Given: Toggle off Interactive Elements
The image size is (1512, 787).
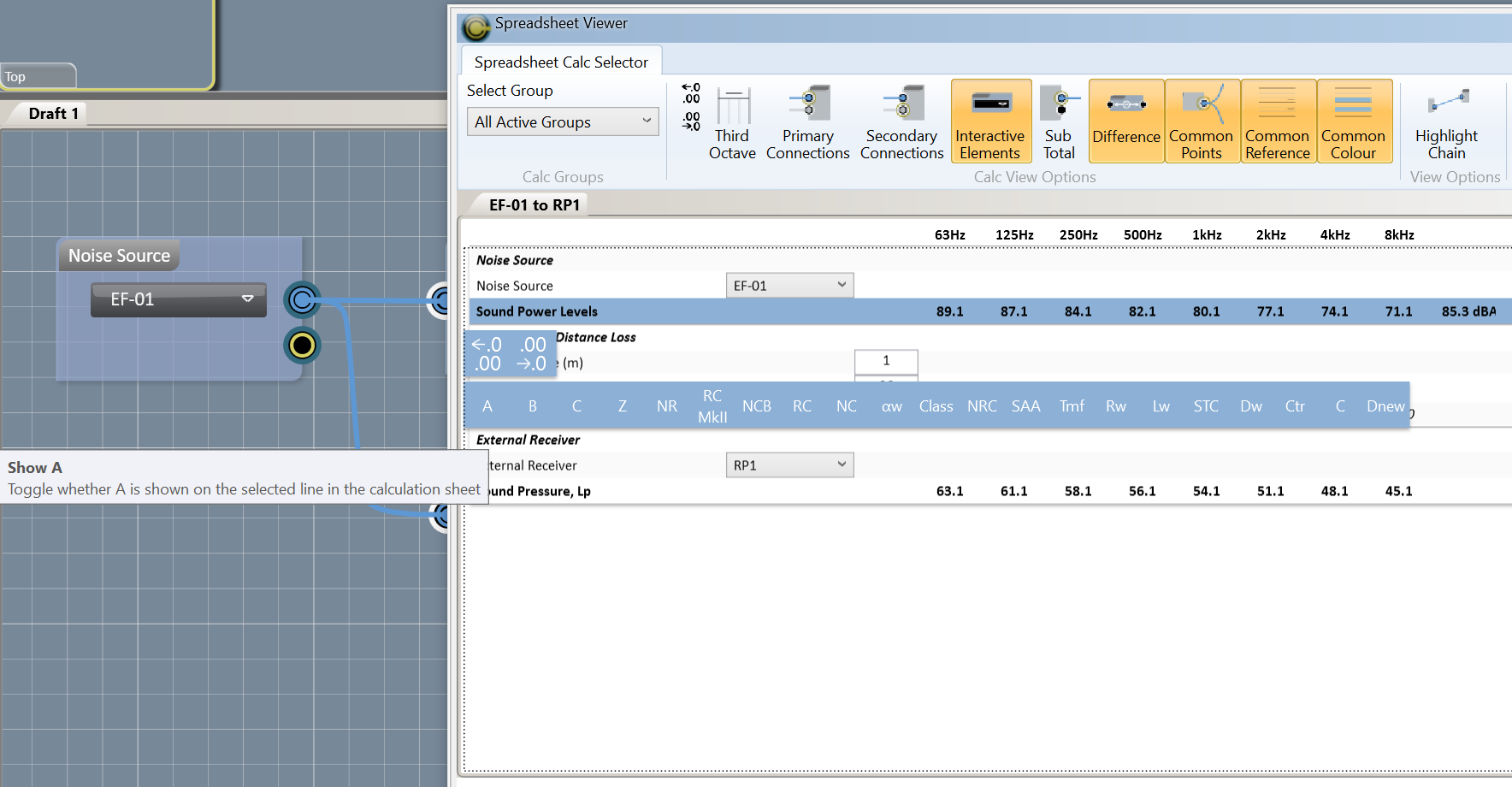Looking at the screenshot, I should [990, 121].
